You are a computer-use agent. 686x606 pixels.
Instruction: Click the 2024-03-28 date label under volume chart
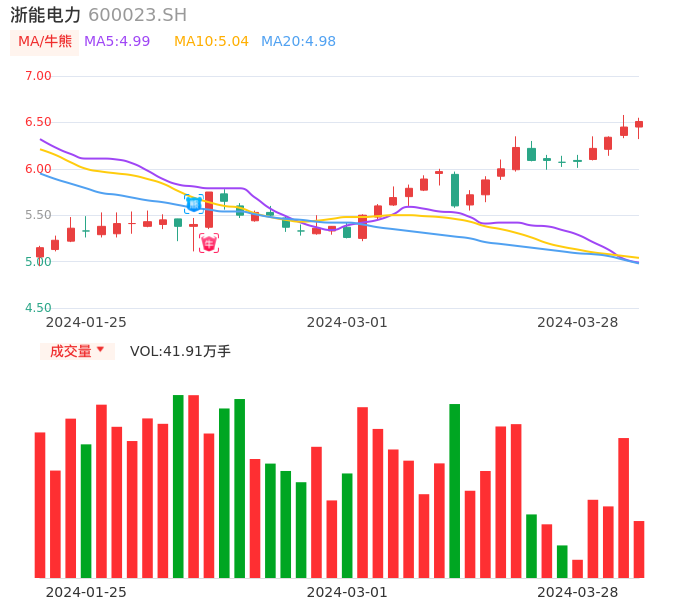578,592
